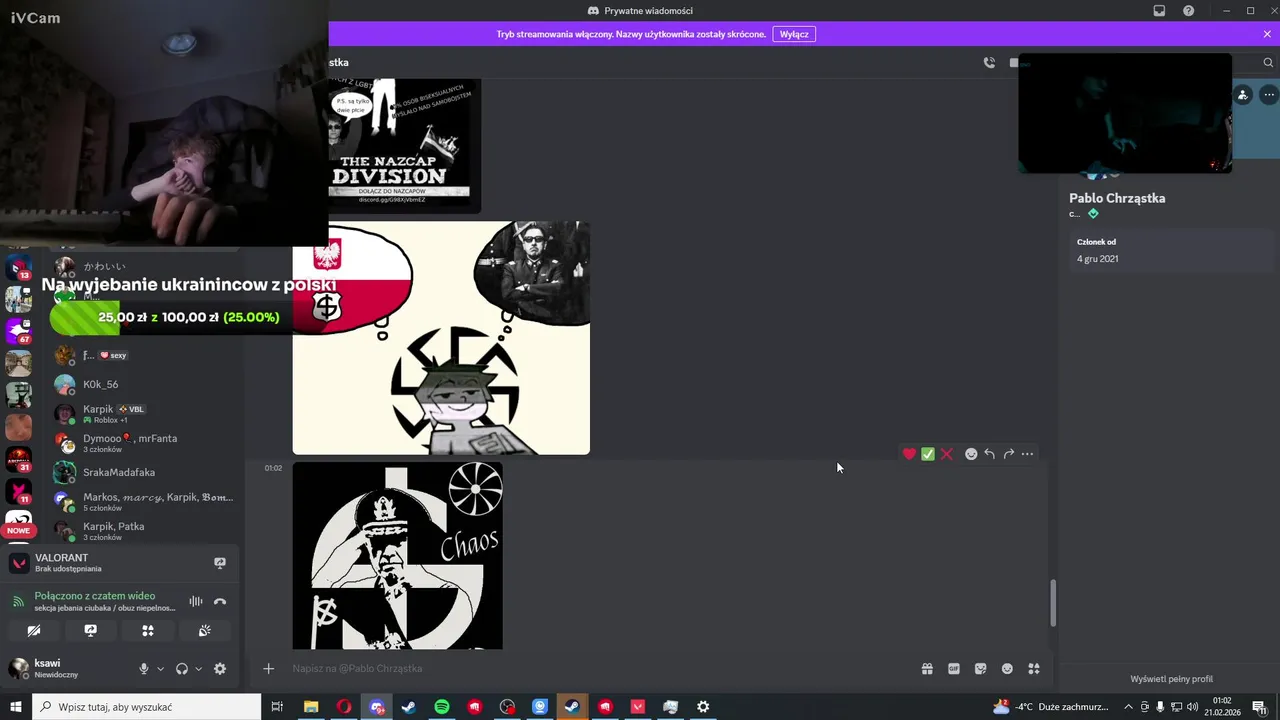
Task: Turn off streamer mode via Wyłącz
Action: click(794, 34)
